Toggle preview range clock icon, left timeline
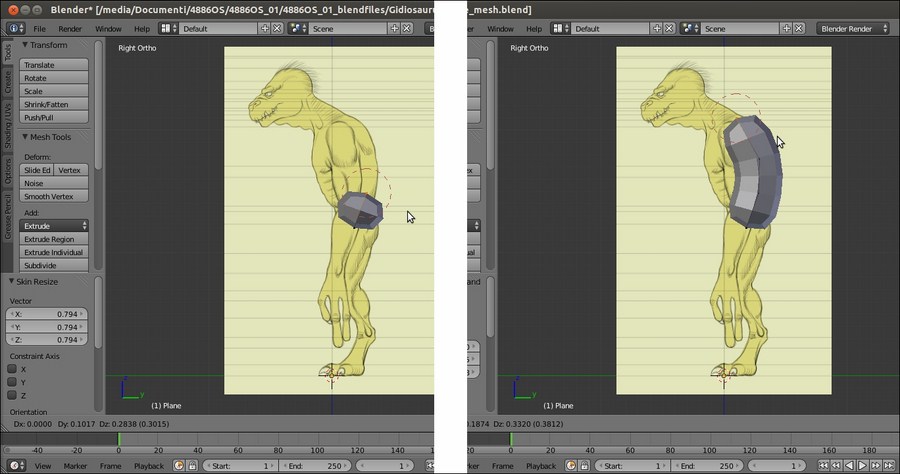Viewport: 900px width, 474px height. point(179,465)
